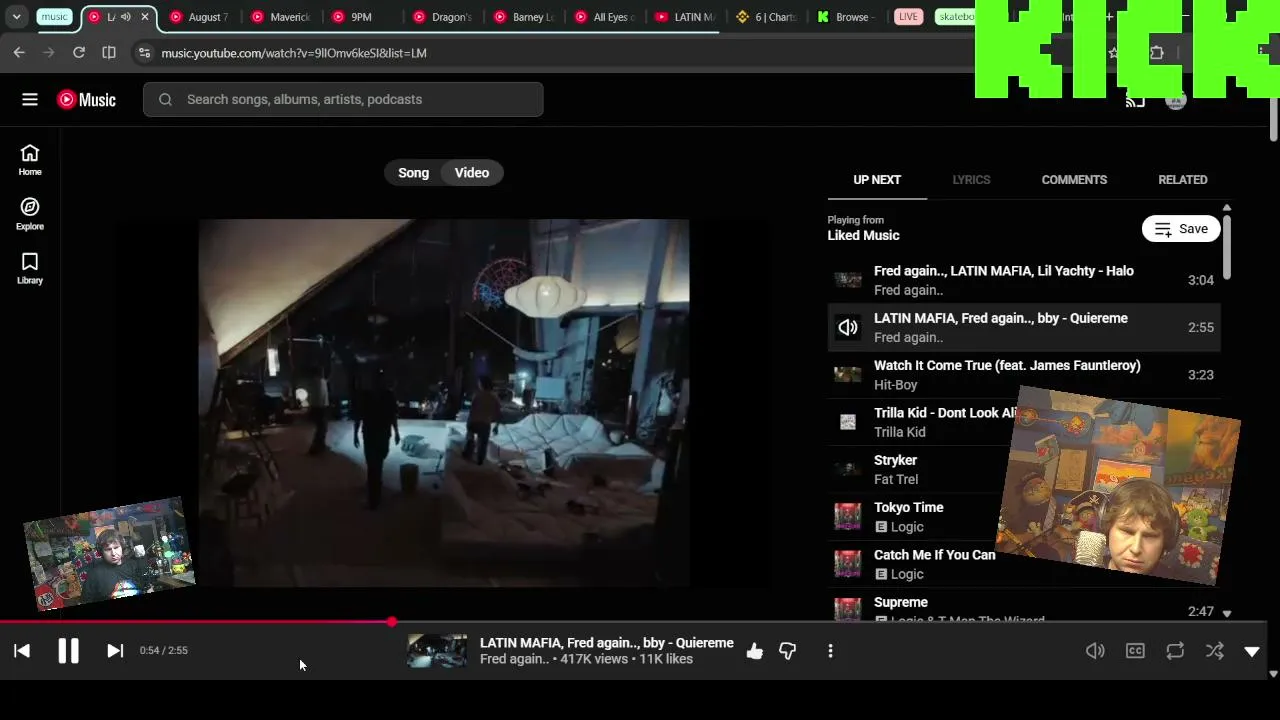Skip to the previous track

click(x=22, y=651)
